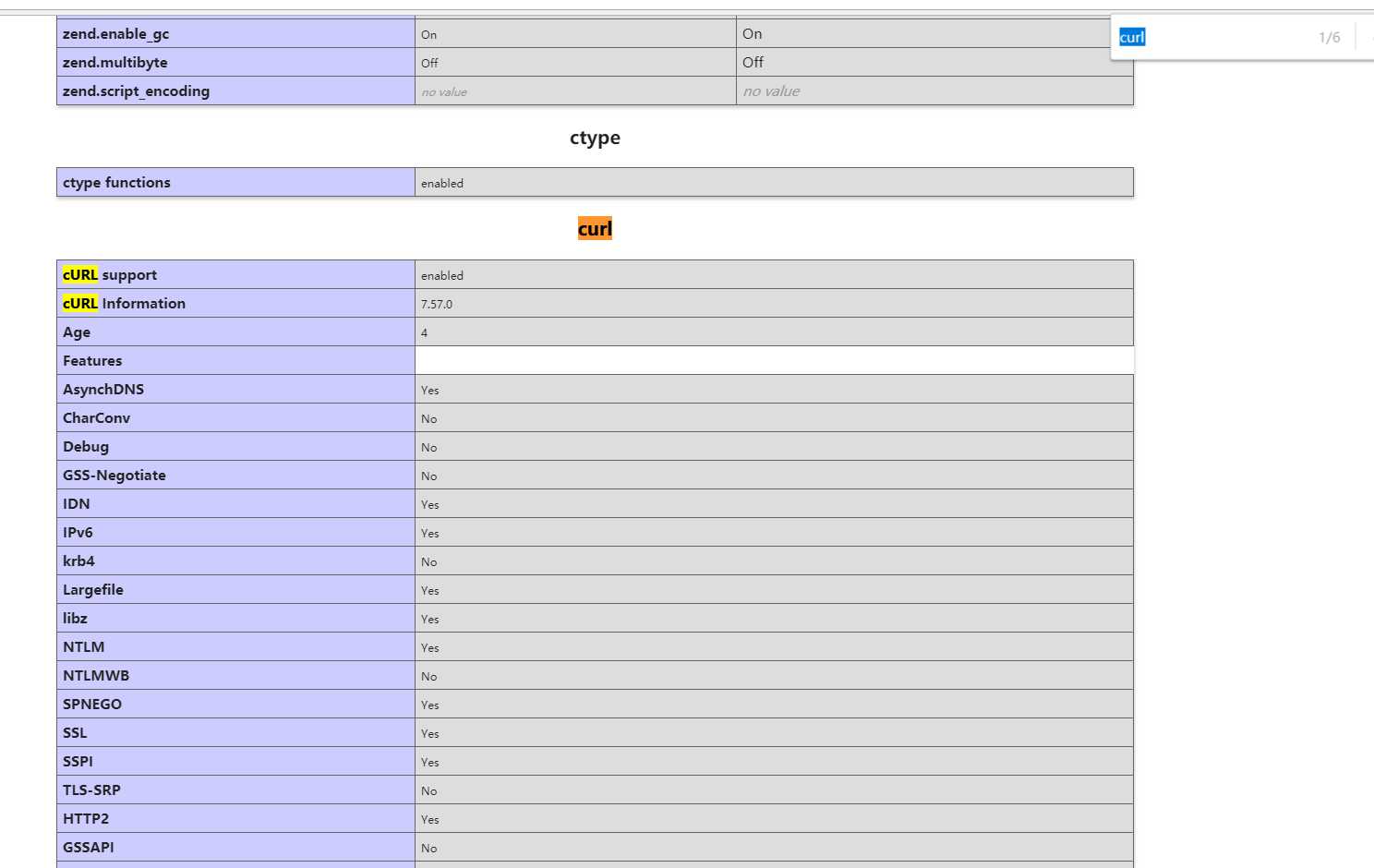This screenshot has height=868, width=1374.
Task: Click the No value for GSS-Negotiate
Action: pyautogui.click(x=429, y=476)
